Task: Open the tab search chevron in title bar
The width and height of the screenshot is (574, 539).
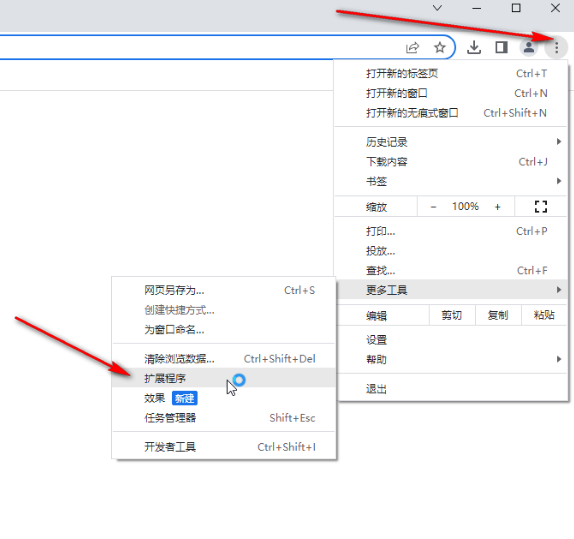Action: 437,8
